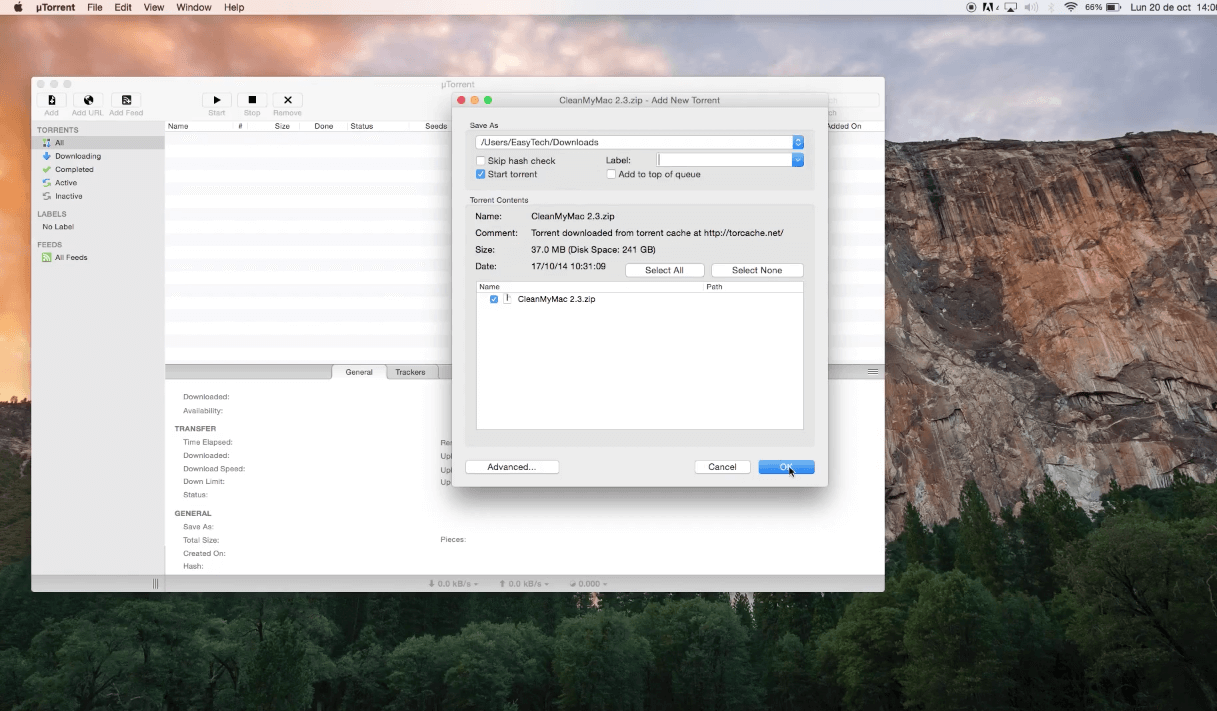The image size is (1217, 711).
Task: Enable Add to top of queue
Action: point(611,174)
